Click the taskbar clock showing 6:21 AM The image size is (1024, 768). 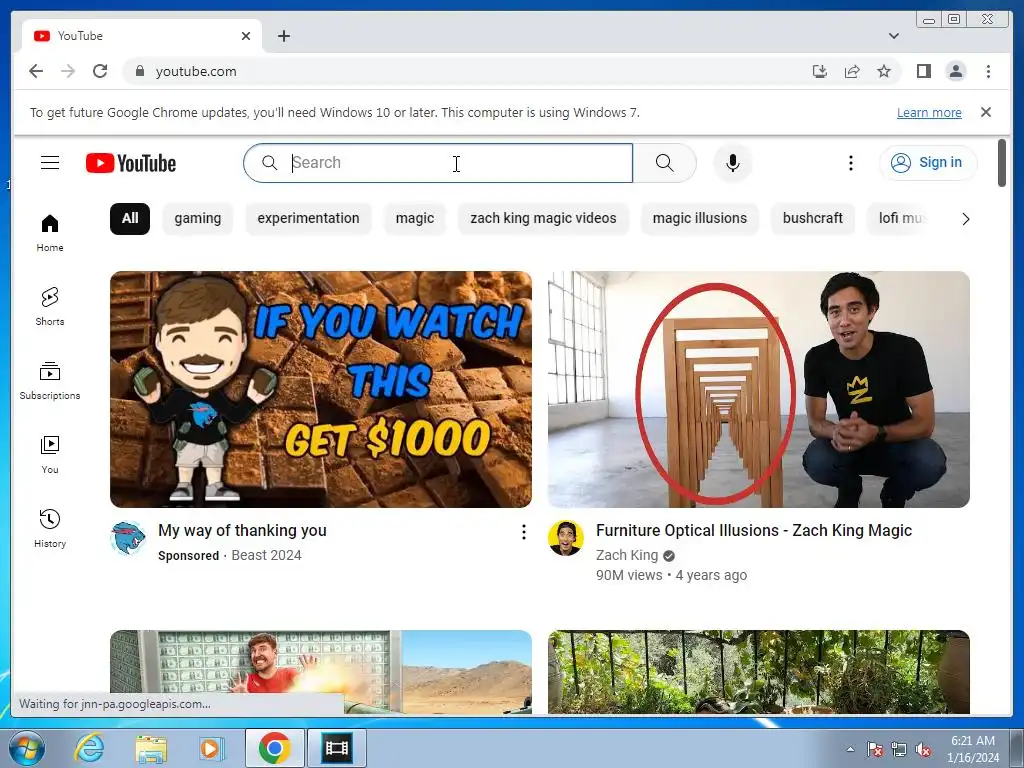click(973, 748)
